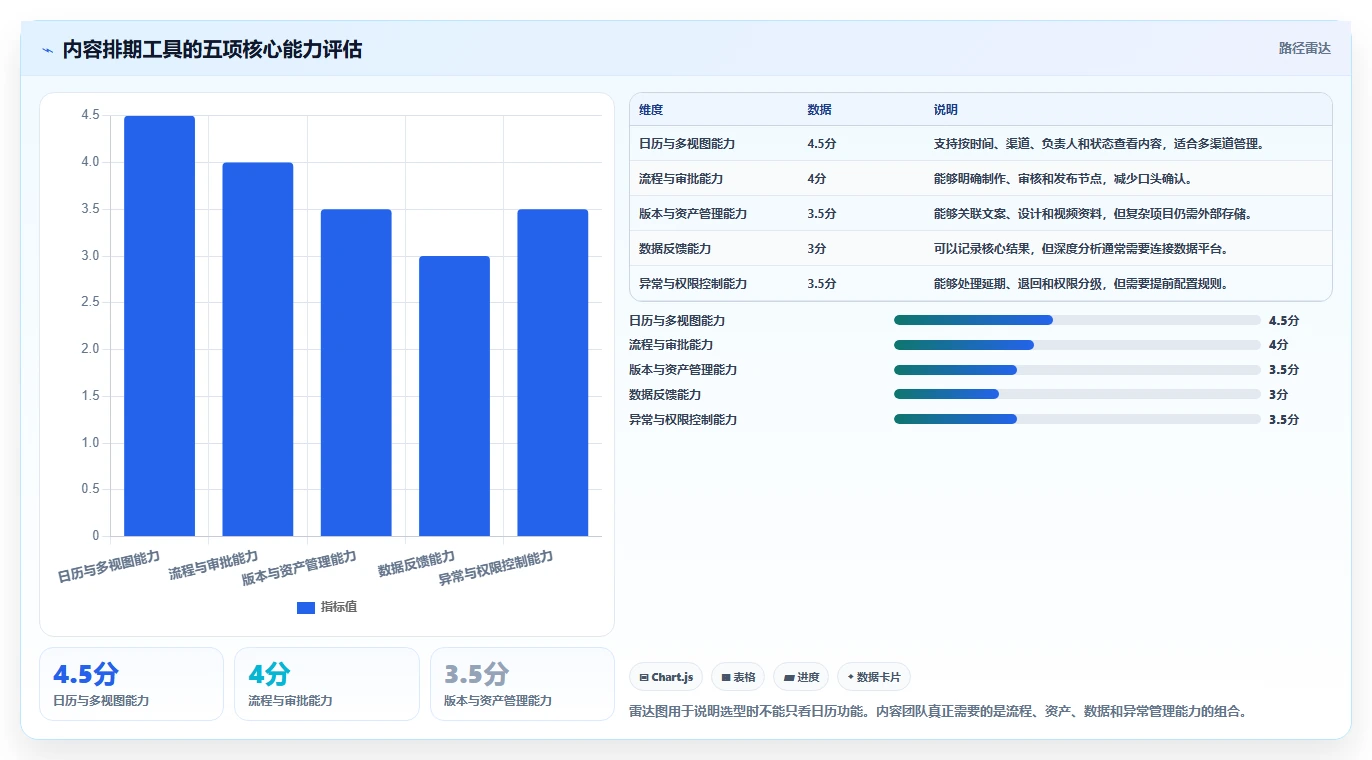Screen dimensions: 1372x760
Task: Click the 异常与权限控制能力 progress bar
Action: click(x=1077, y=419)
